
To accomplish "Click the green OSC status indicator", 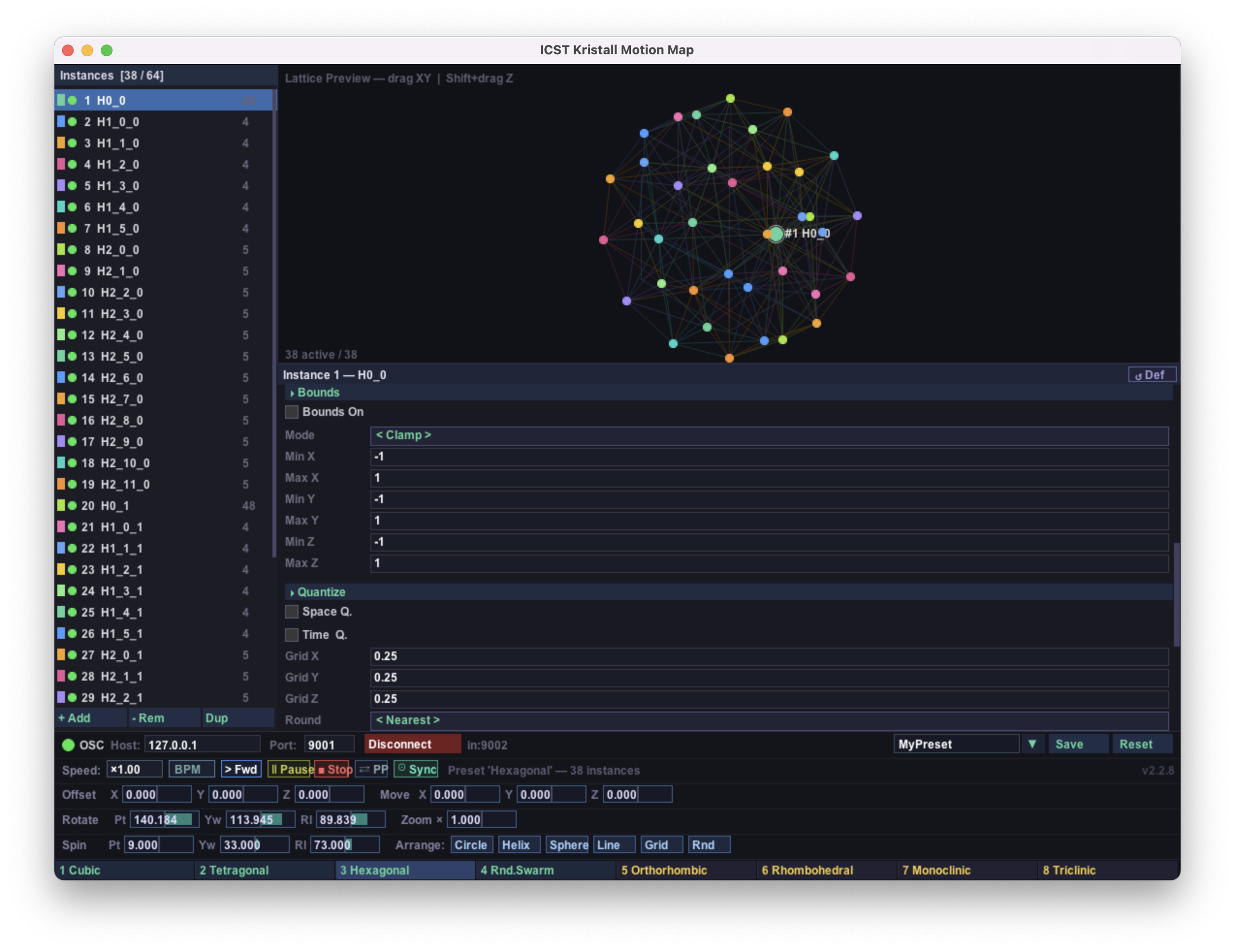I will [68, 745].
